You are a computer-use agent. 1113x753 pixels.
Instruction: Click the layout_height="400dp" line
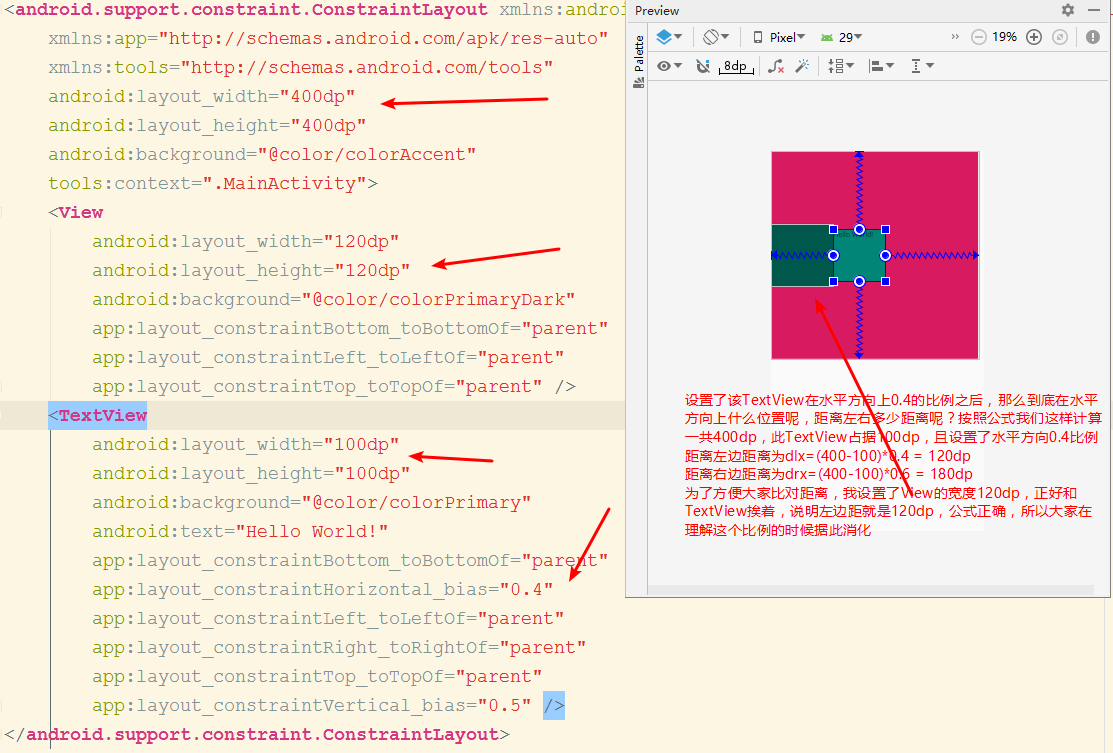[x=207, y=126]
